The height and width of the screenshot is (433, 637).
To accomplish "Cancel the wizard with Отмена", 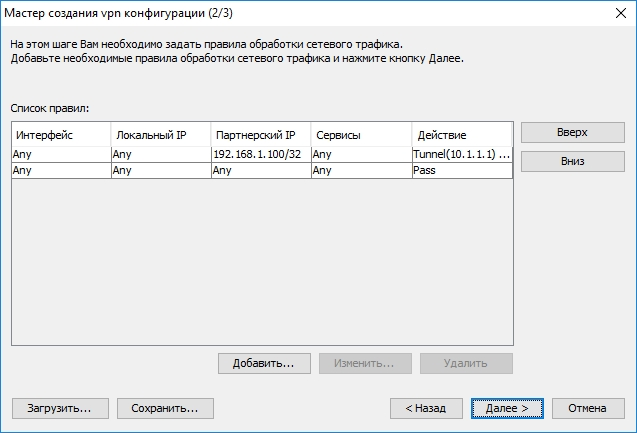I will [x=588, y=408].
